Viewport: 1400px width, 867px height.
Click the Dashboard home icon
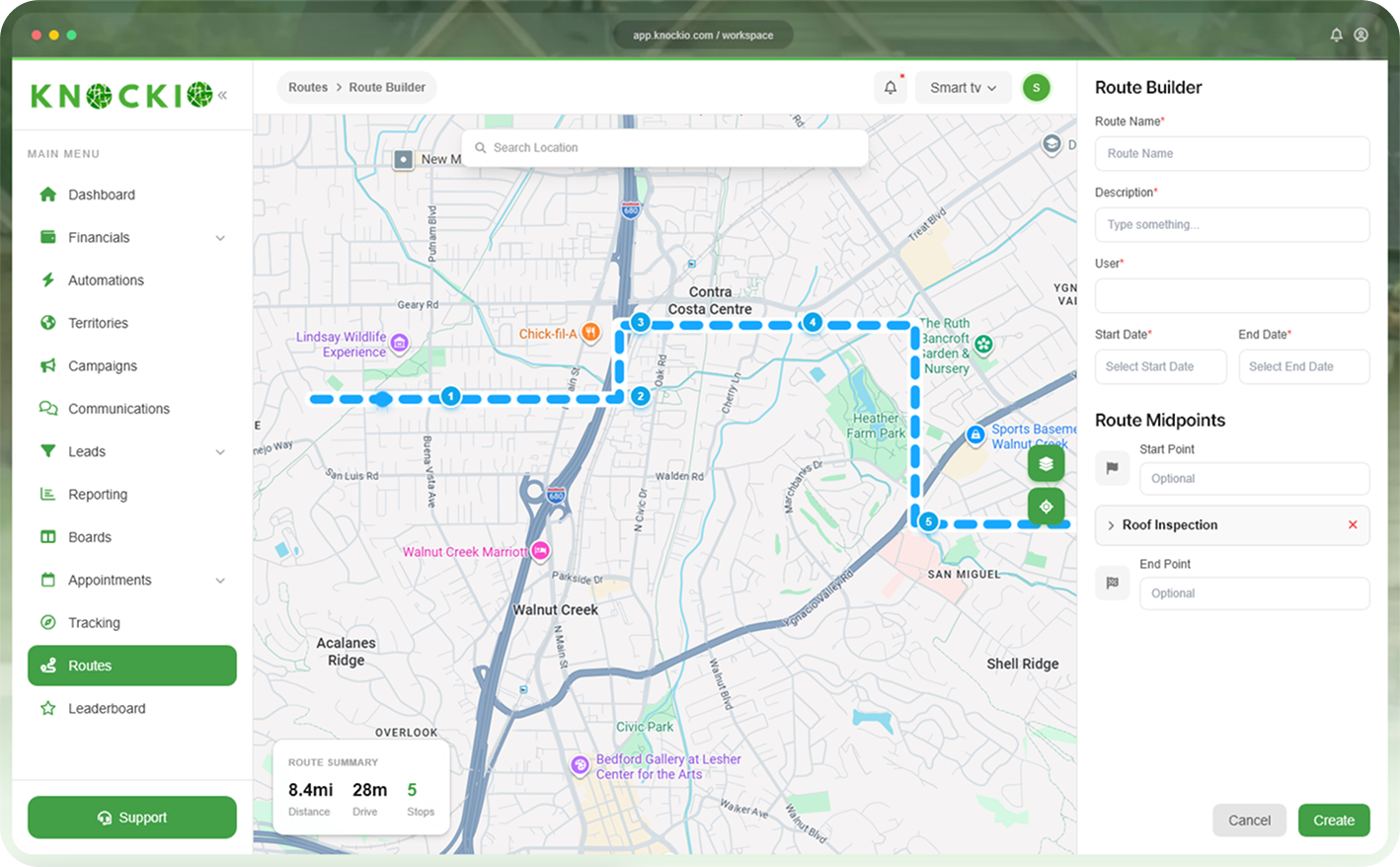47,195
